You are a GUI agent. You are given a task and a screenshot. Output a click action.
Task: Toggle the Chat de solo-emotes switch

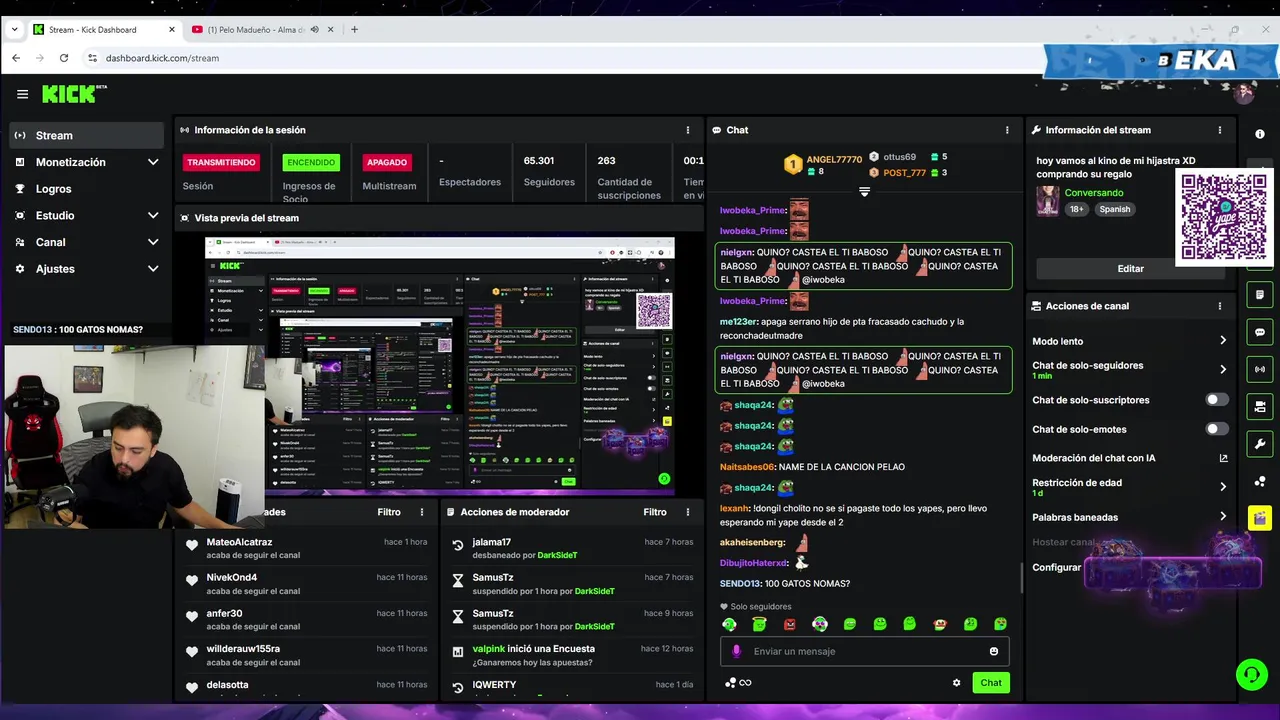click(x=1217, y=429)
